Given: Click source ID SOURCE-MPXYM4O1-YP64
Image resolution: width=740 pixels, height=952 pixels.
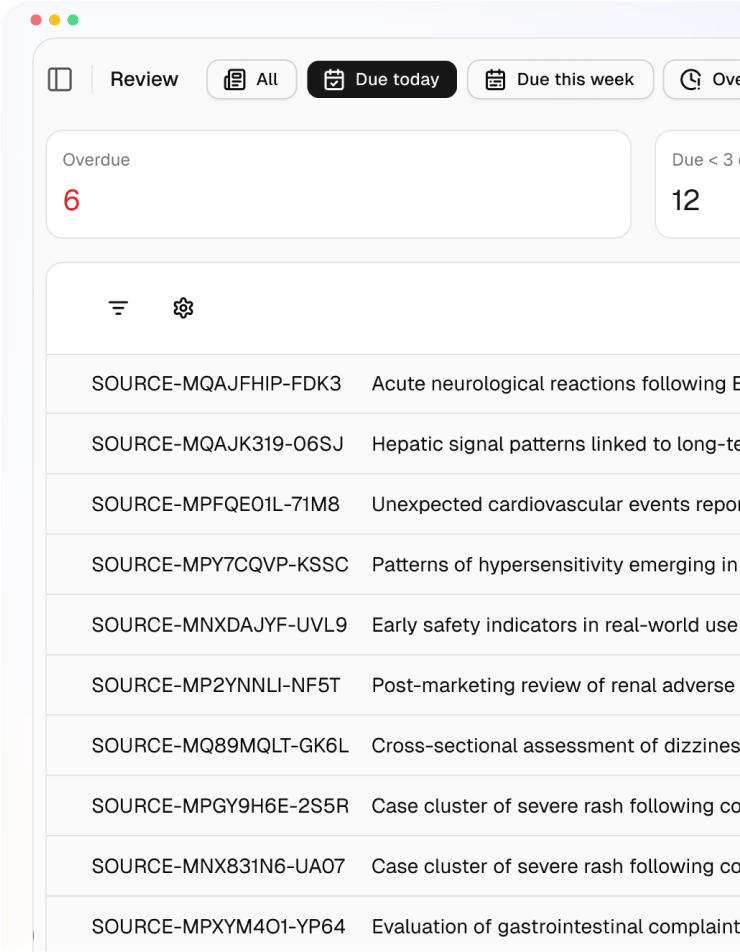Looking at the screenshot, I should 218,926.
